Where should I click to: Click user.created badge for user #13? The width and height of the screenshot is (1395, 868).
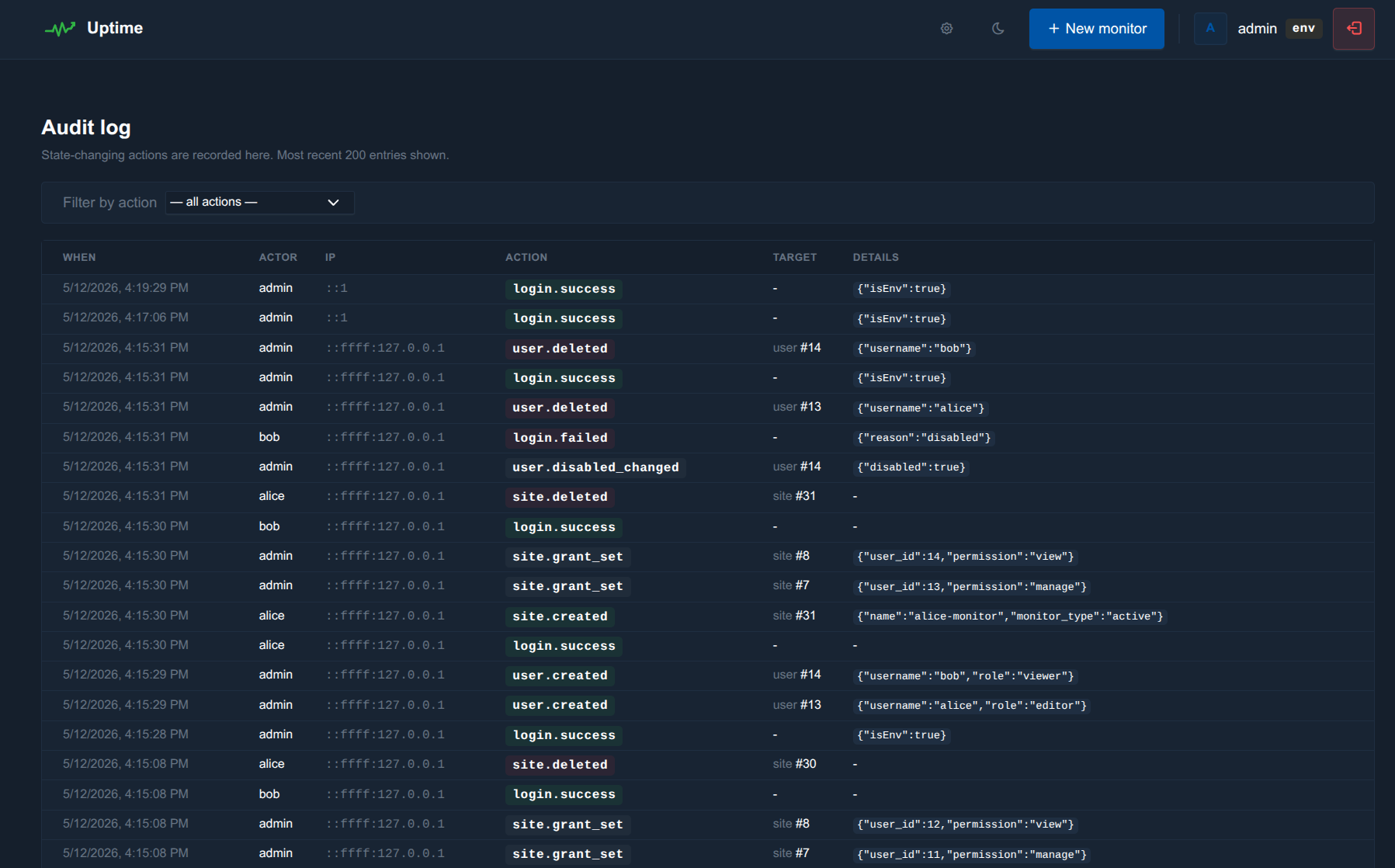560,705
